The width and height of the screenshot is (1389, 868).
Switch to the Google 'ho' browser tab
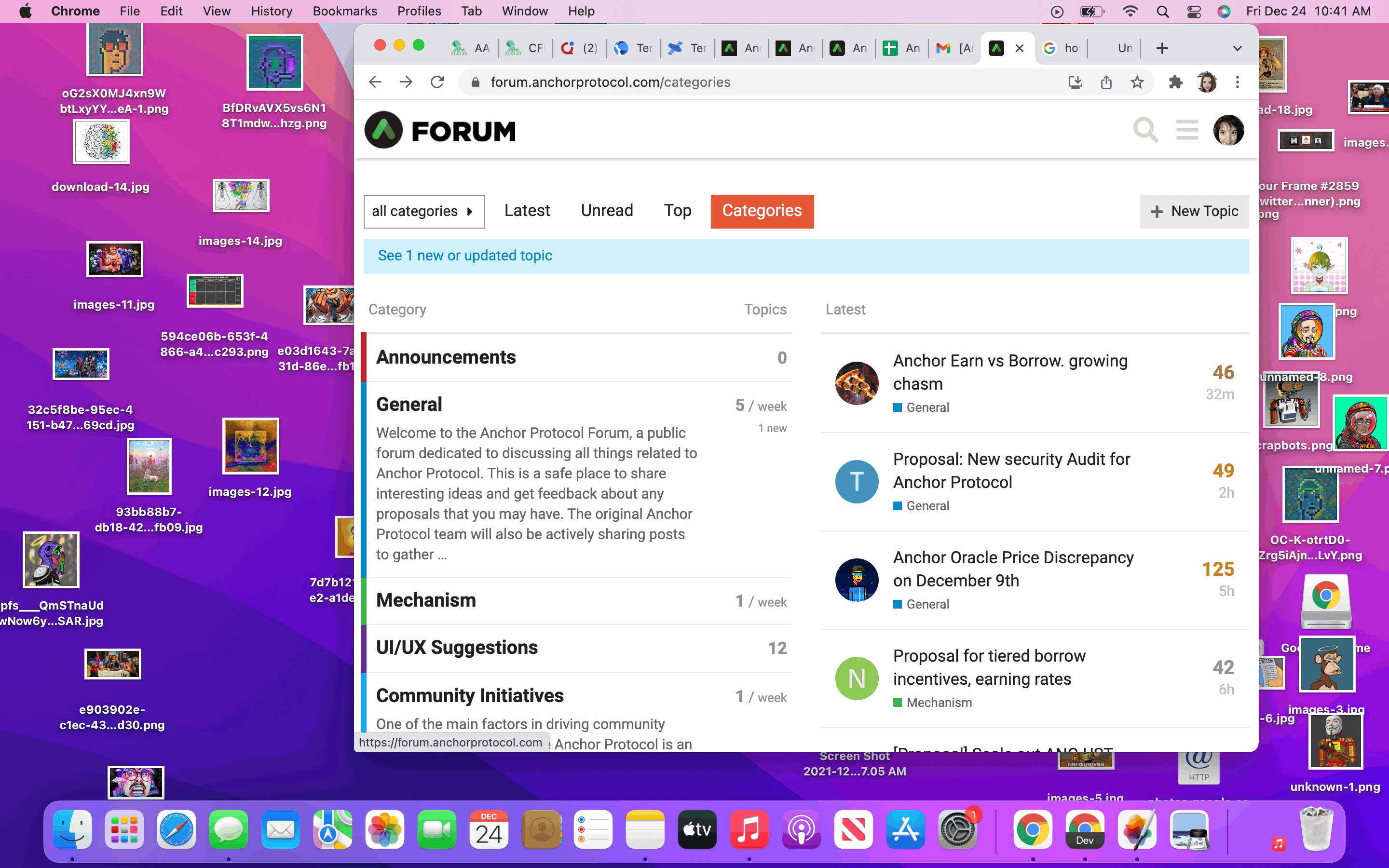(1062, 48)
